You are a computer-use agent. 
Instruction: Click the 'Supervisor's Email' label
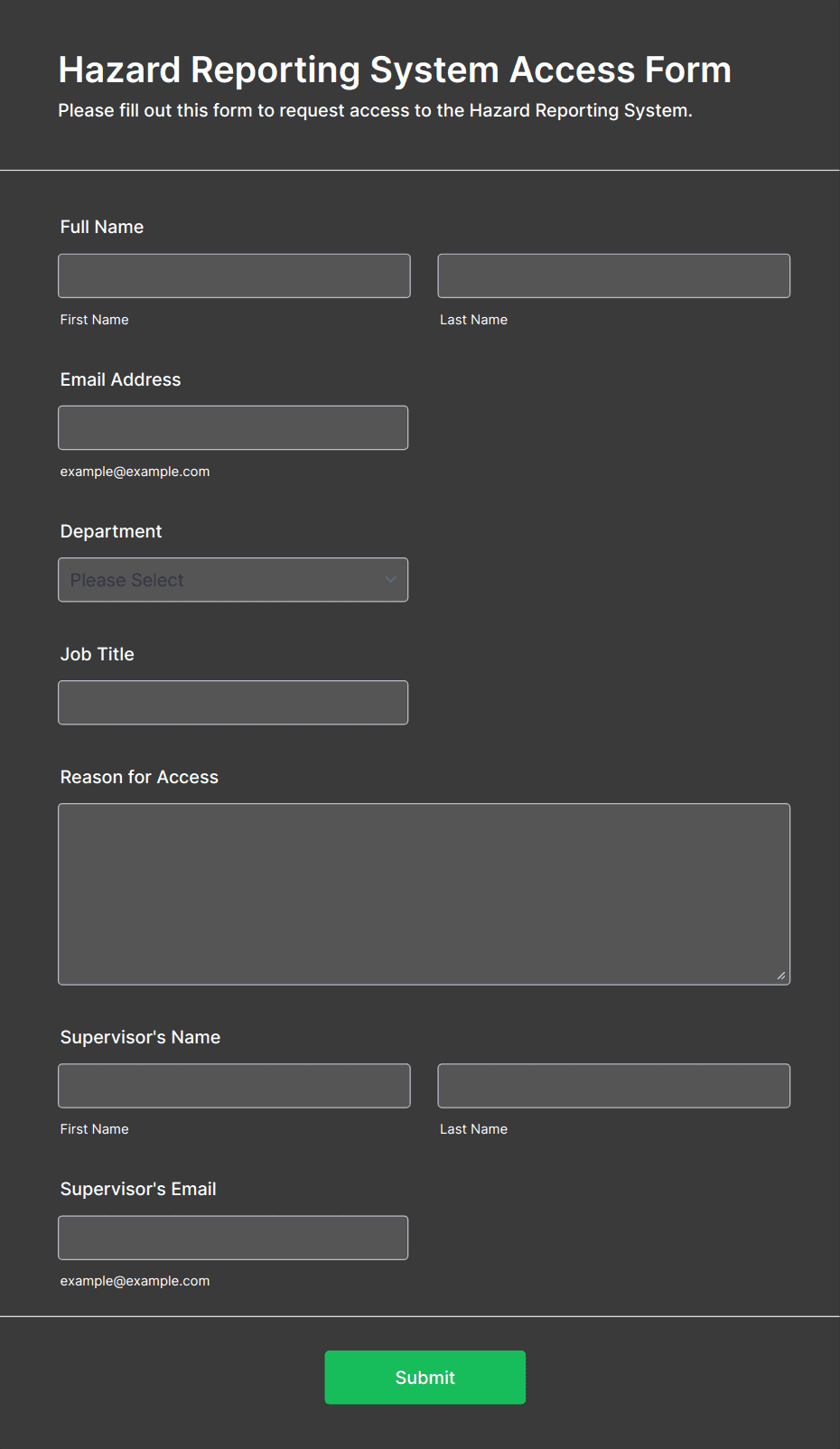(138, 1189)
